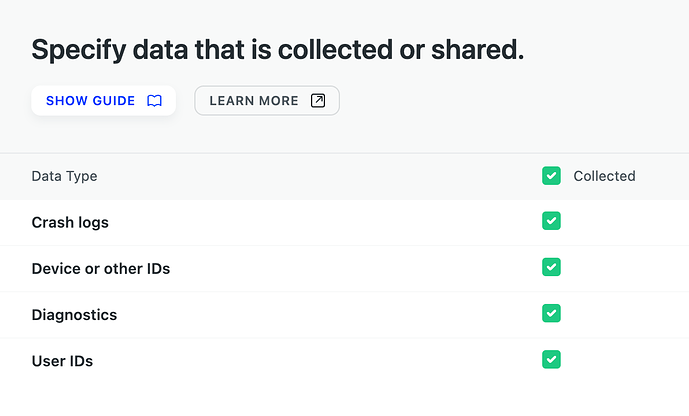The height and width of the screenshot is (416, 689).
Task: Open the SHOW GUIDE button
Action: (104, 101)
